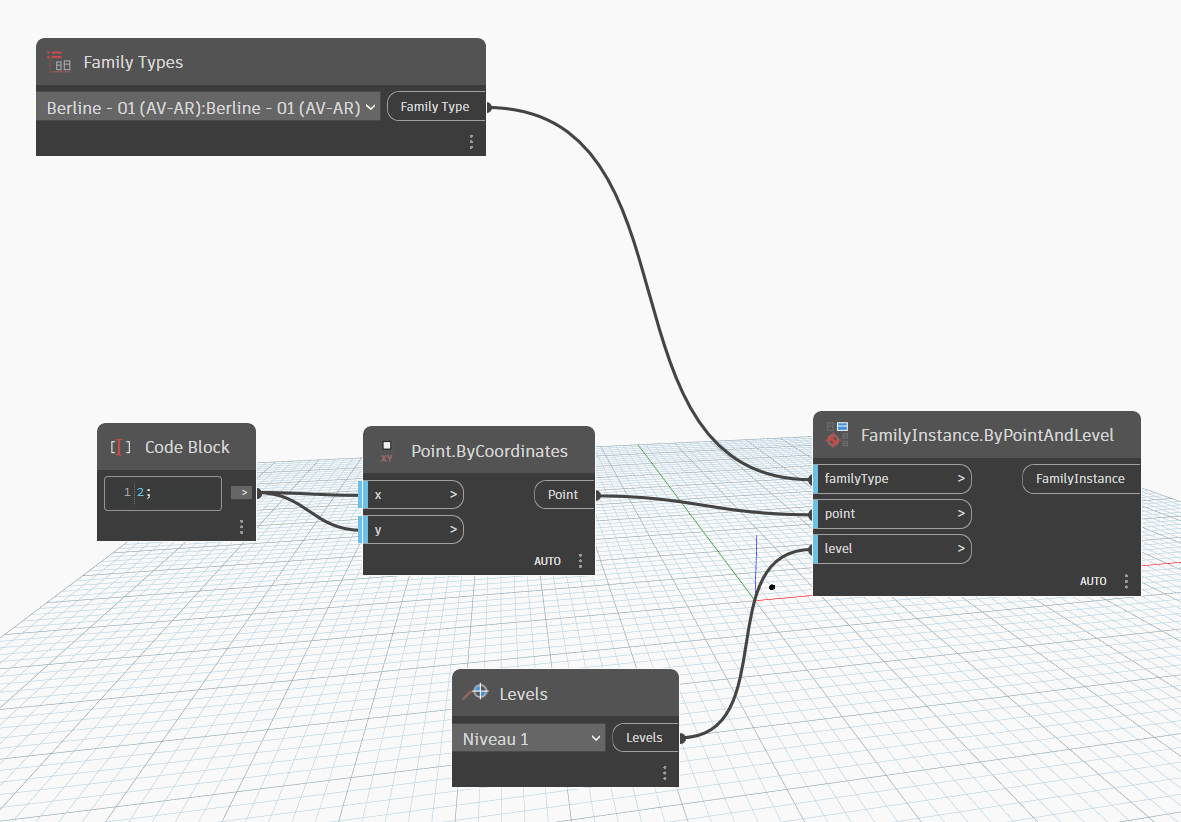Open the Berline - 01 family type dropdown
This screenshot has height=822, width=1181.
[x=209, y=107]
